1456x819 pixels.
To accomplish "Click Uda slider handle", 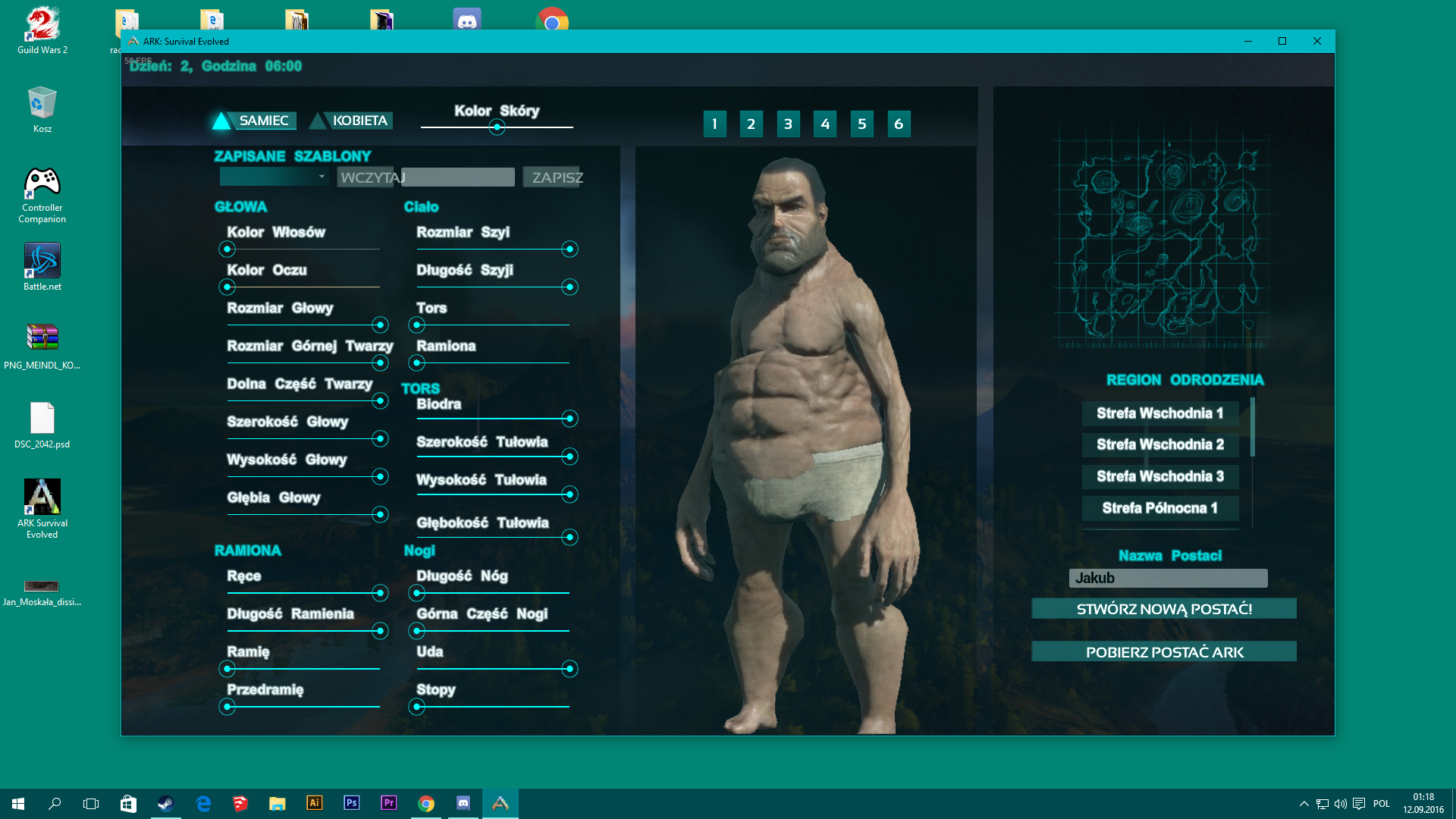I will [x=570, y=668].
